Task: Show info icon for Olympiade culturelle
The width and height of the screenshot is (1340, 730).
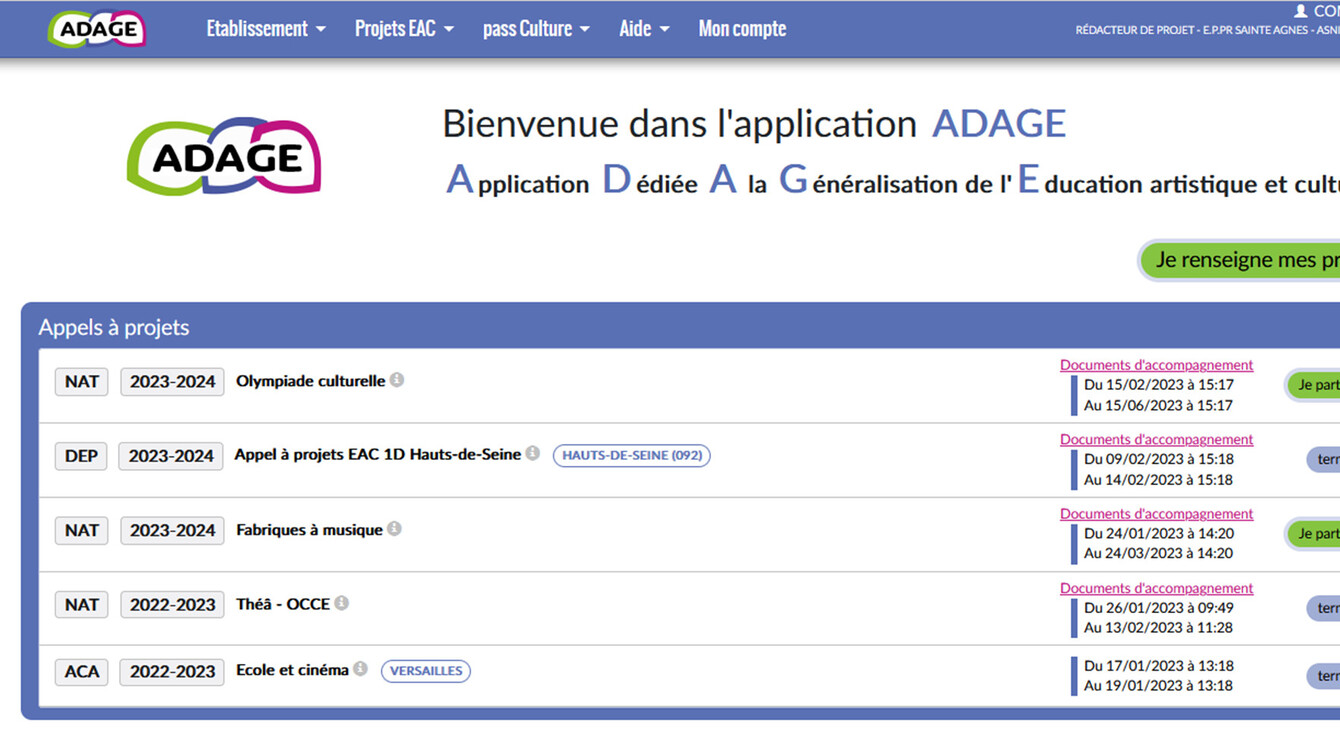Action: coord(397,380)
